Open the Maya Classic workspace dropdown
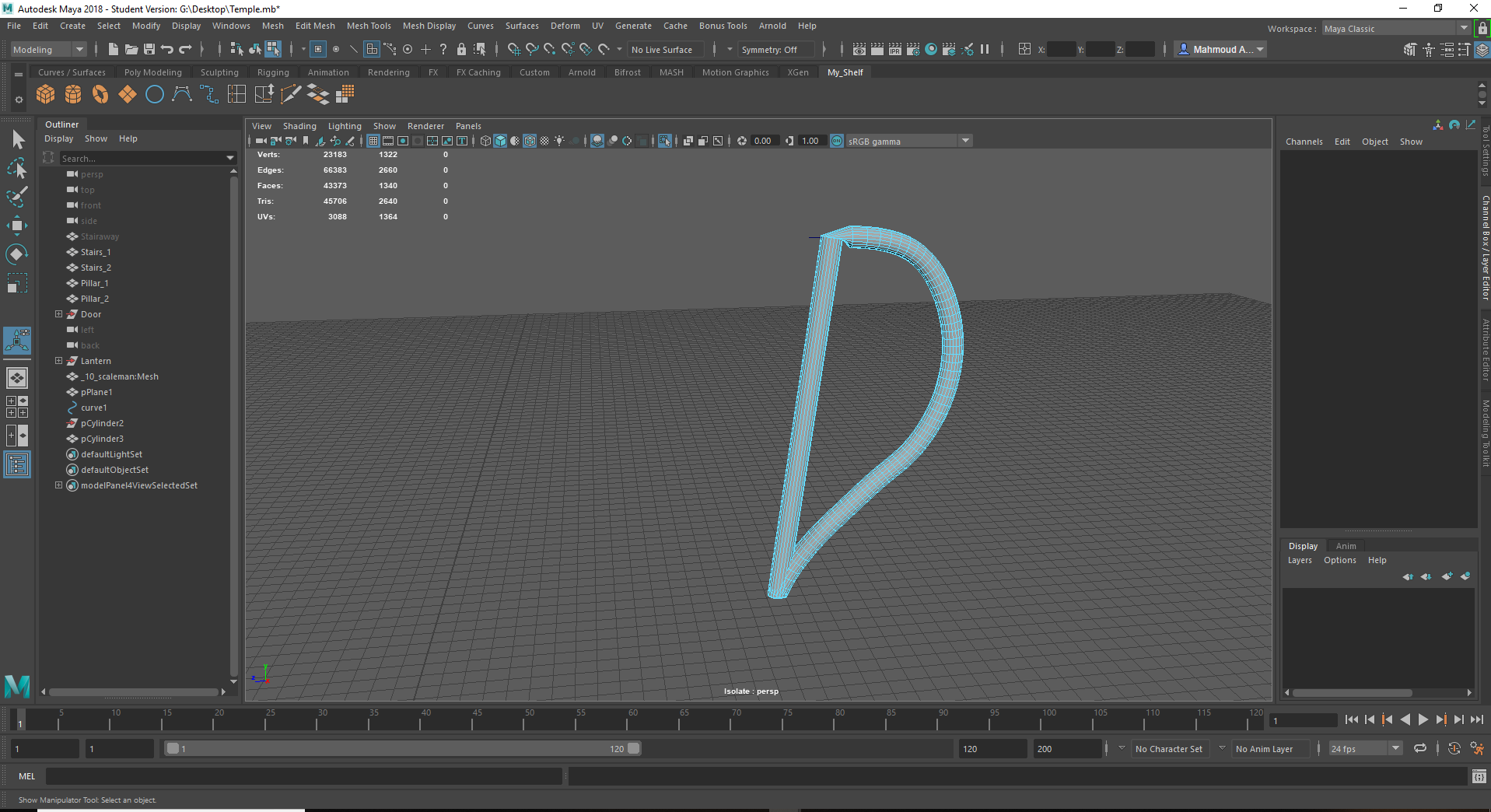 (1396, 29)
